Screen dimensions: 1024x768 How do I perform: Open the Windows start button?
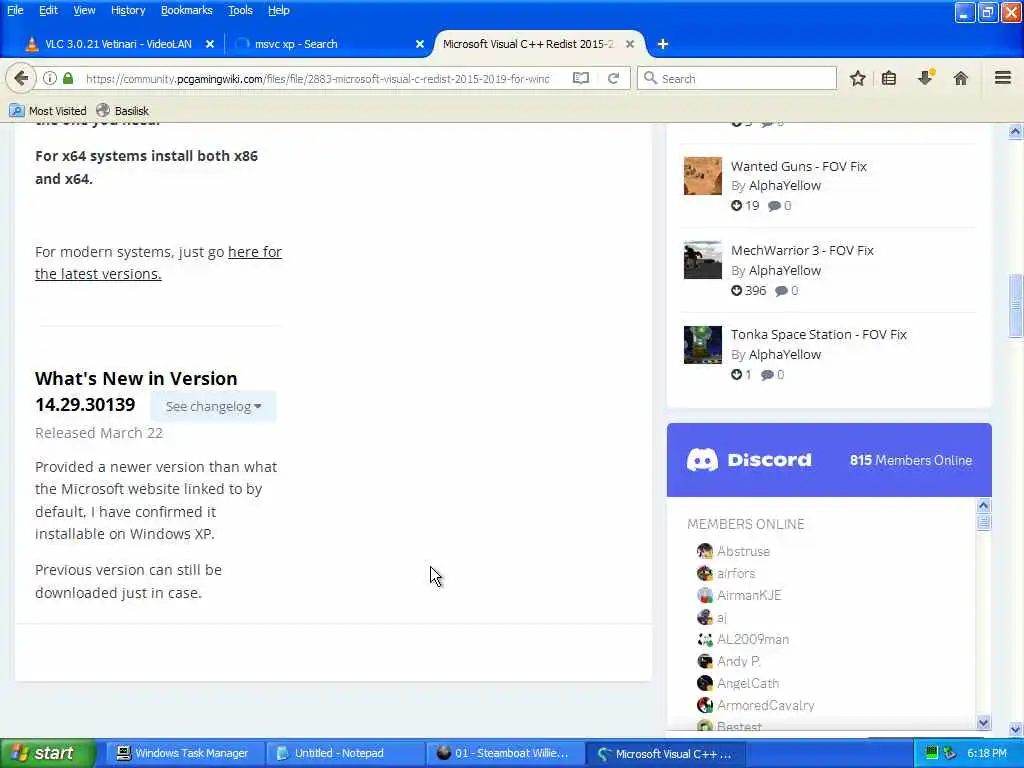click(x=47, y=753)
